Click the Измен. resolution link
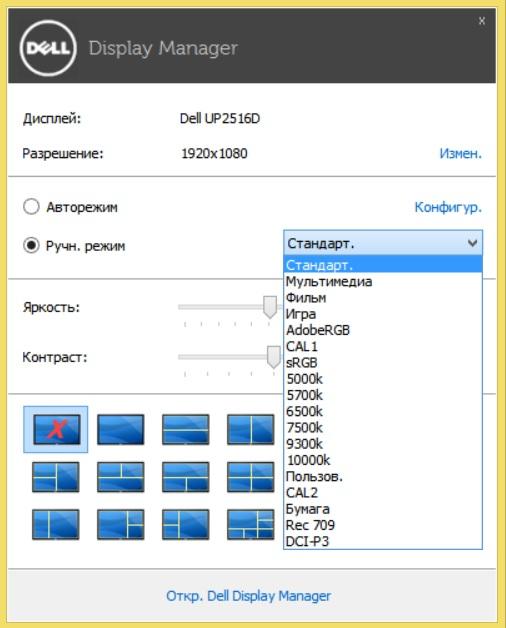This screenshot has width=506, height=628. click(461, 153)
